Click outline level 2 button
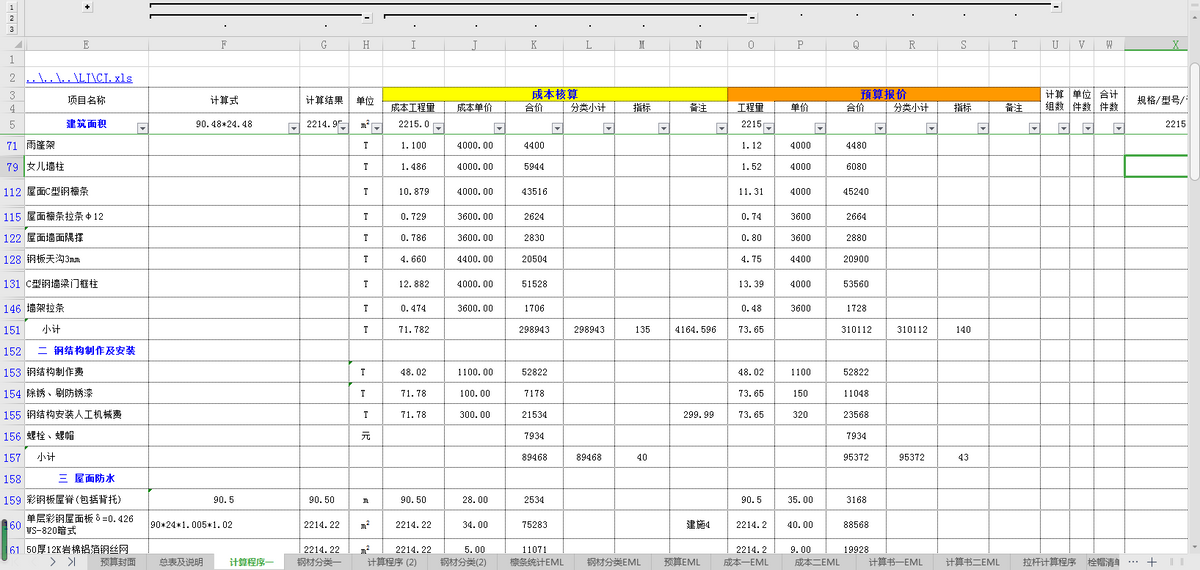The height and width of the screenshot is (570, 1200). click(x=11, y=18)
